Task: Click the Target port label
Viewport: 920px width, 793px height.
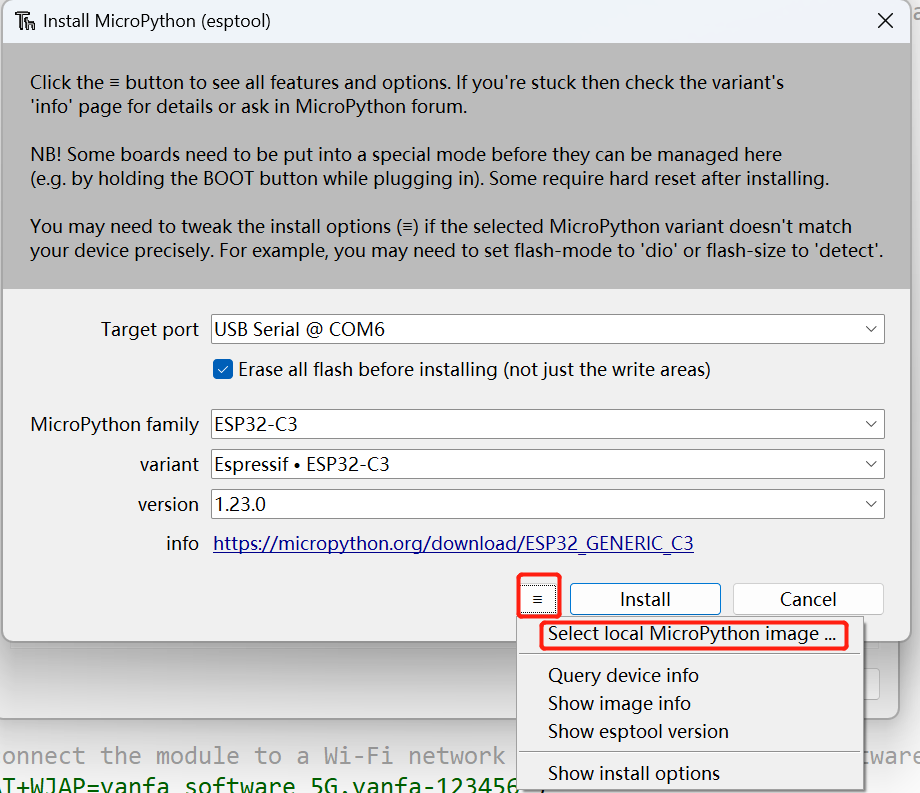Action: (x=150, y=330)
